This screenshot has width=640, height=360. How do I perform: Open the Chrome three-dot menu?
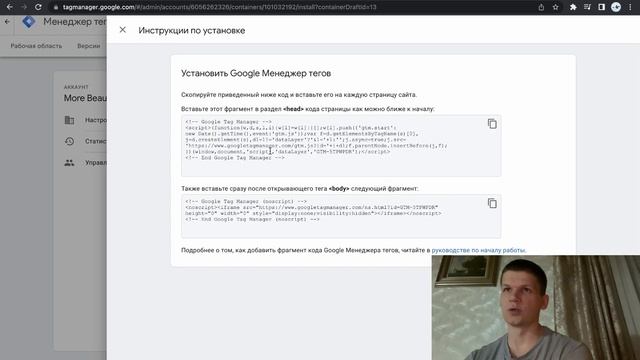click(630, 7)
